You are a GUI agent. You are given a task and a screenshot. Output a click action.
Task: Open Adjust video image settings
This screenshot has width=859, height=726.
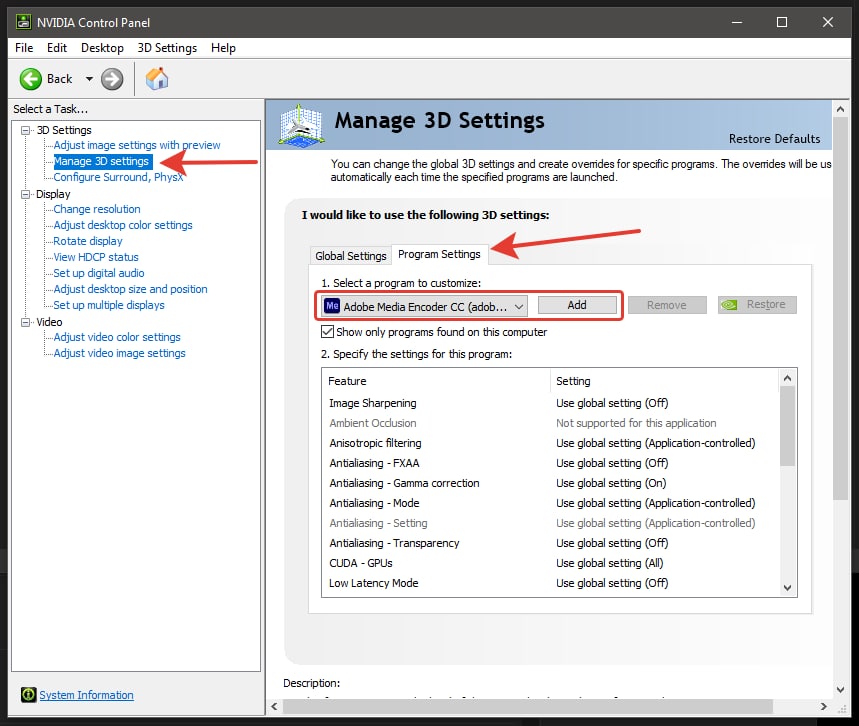tap(119, 353)
